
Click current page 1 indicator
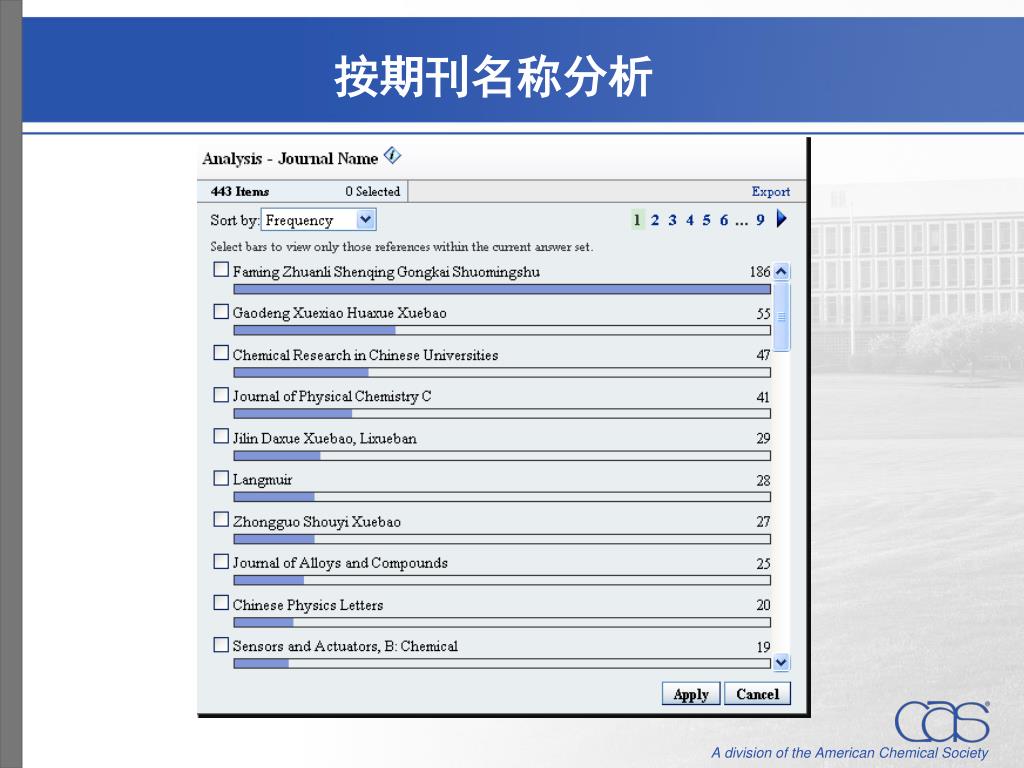click(x=637, y=219)
